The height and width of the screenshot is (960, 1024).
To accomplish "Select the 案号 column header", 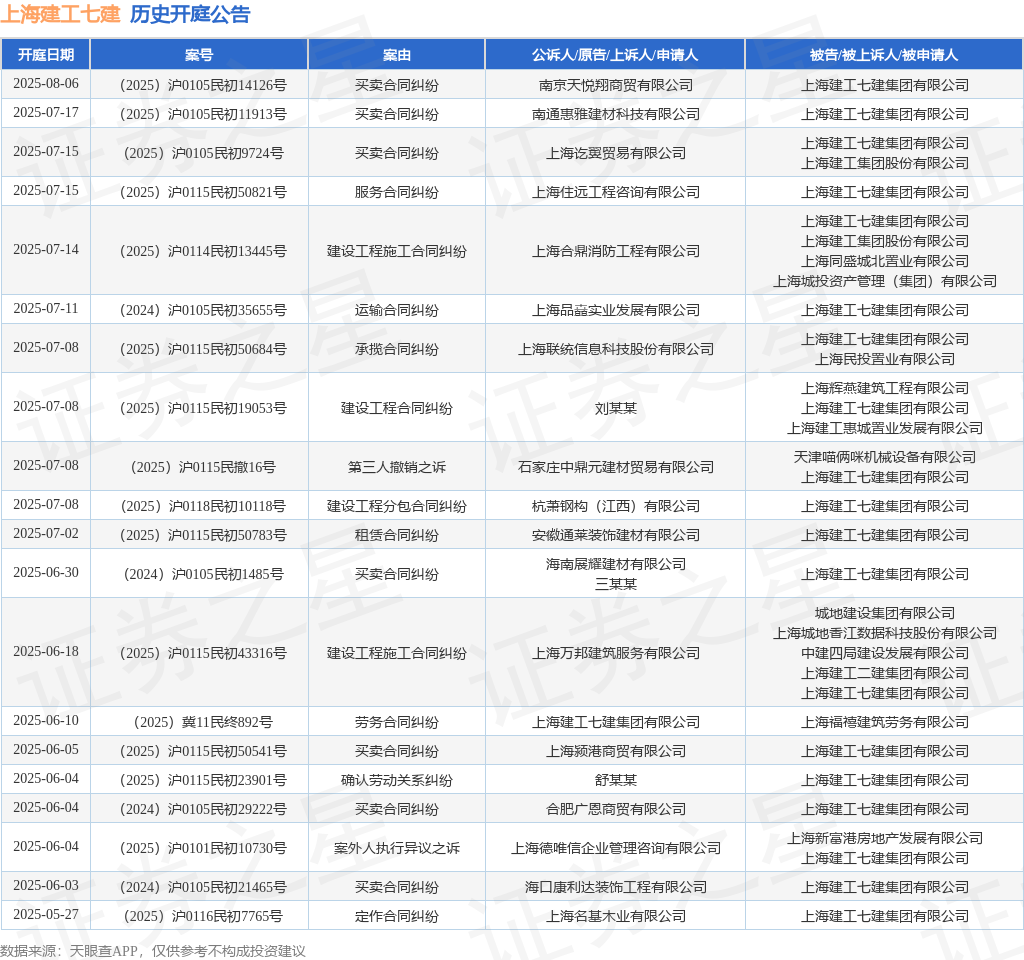I will (199, 55).
